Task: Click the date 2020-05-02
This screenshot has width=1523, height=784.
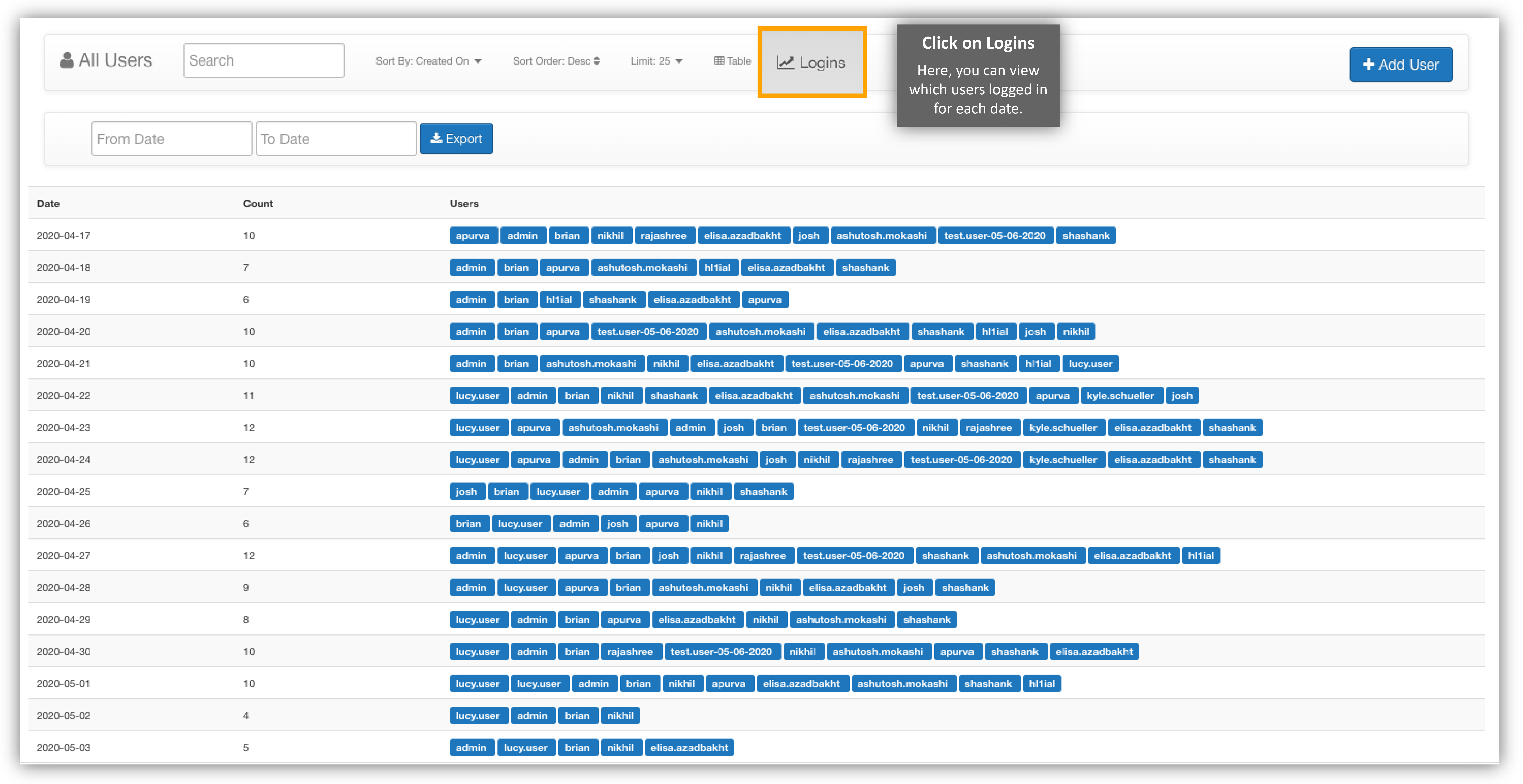Action: [63, 715]
